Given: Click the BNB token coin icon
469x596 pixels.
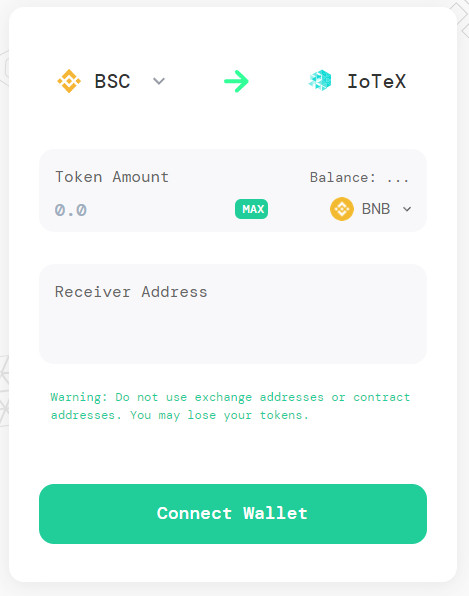Looking at the screenshot, I should point(342,209).
